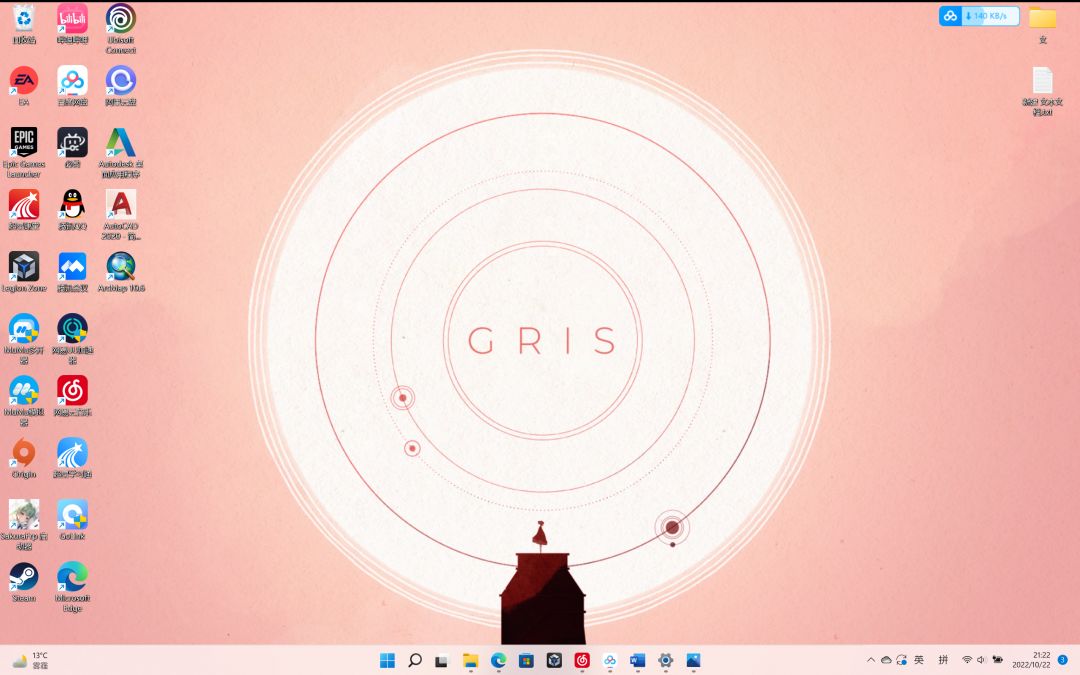
Task: Open the Wi-Fi network tray icon
Action: tap(967, 660)
